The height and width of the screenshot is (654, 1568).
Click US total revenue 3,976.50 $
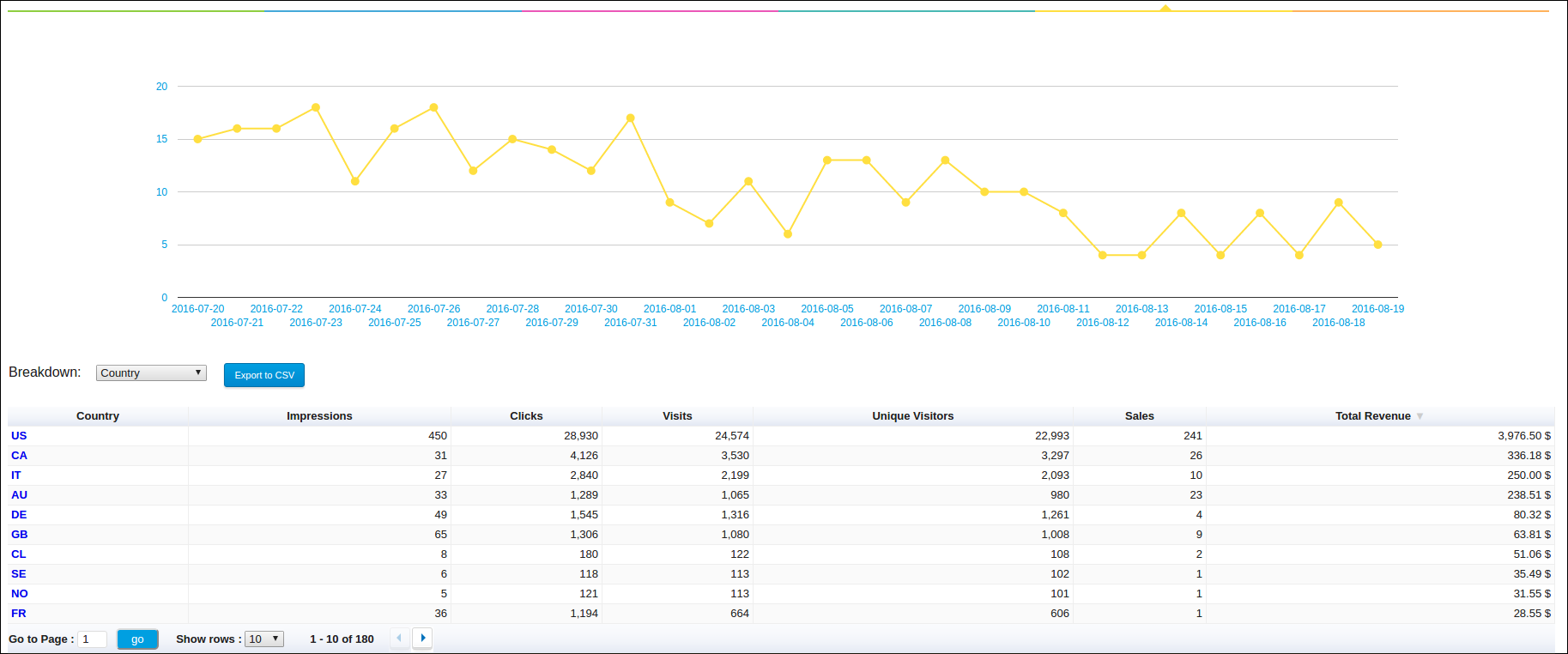pos(1524,436)
